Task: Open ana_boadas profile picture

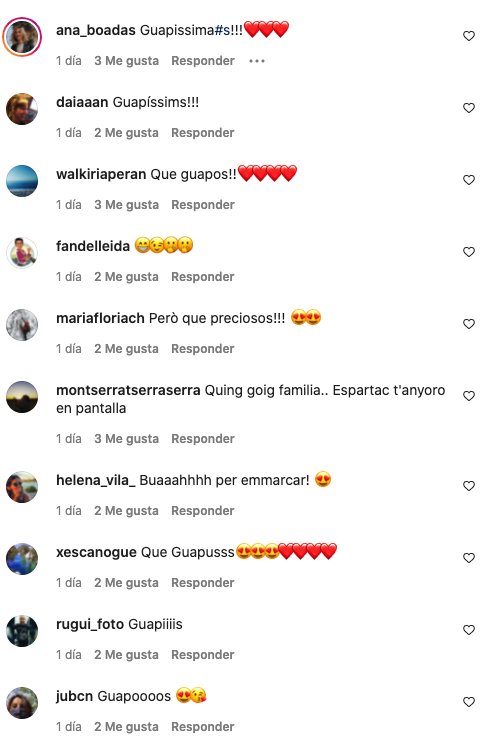Action: [22, 37]
